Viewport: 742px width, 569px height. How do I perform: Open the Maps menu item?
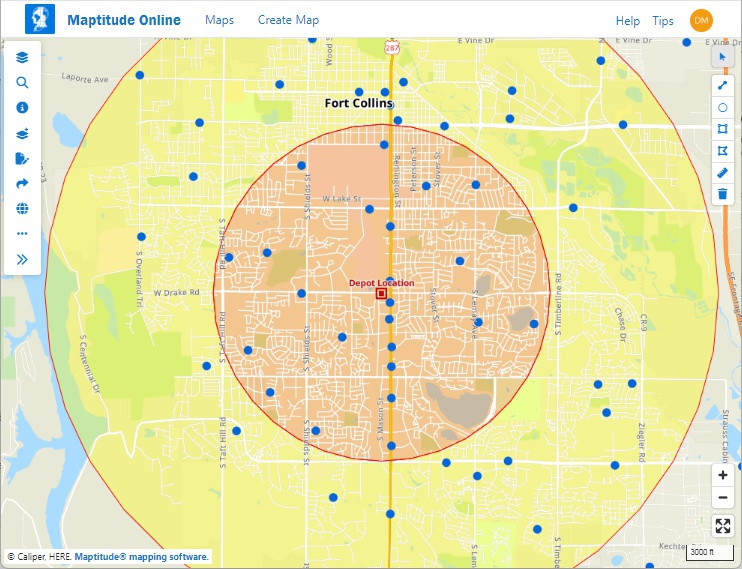[x=219, y=20]
